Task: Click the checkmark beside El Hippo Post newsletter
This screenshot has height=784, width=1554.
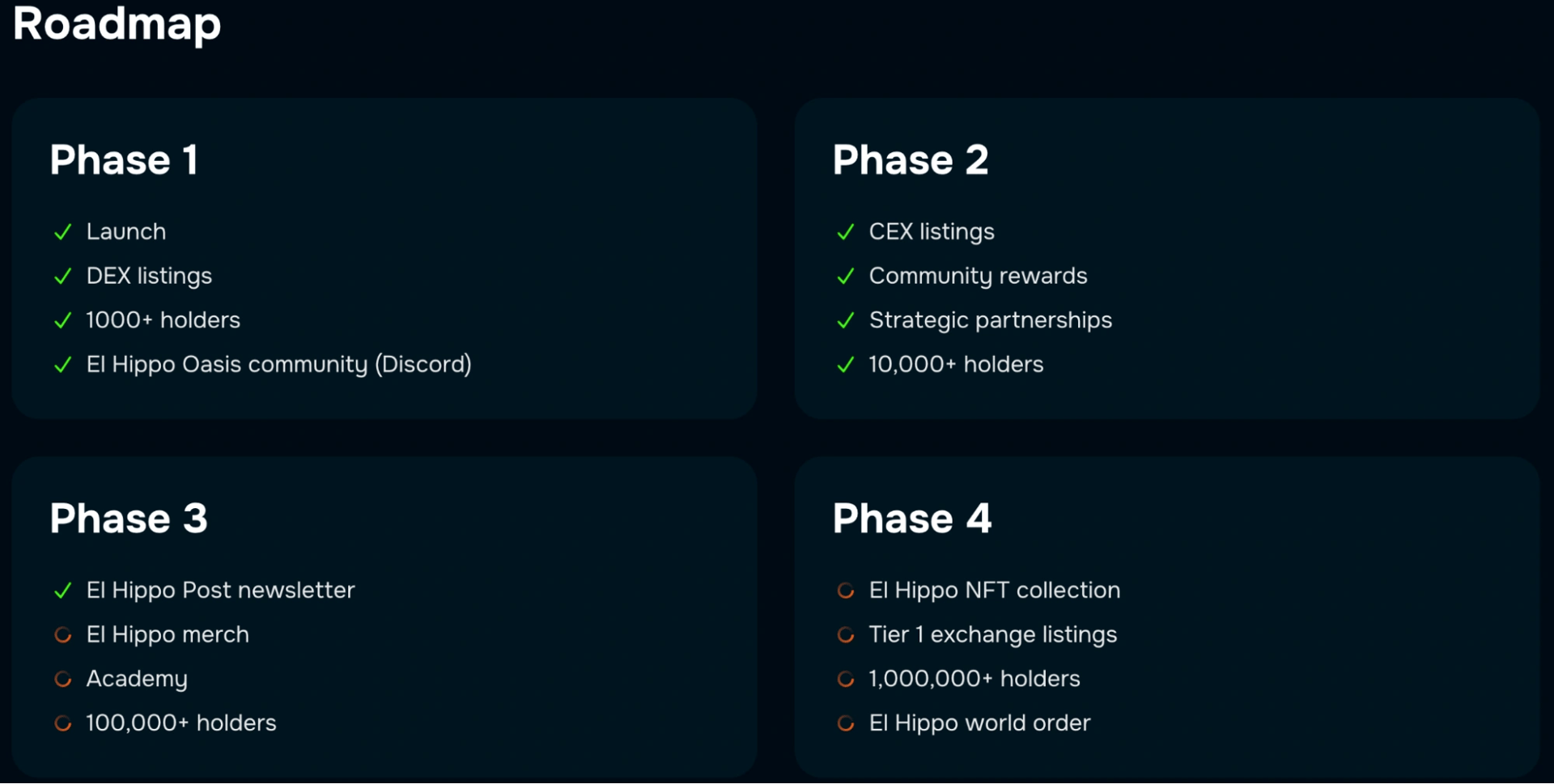Action: click(x=63, y=591)
